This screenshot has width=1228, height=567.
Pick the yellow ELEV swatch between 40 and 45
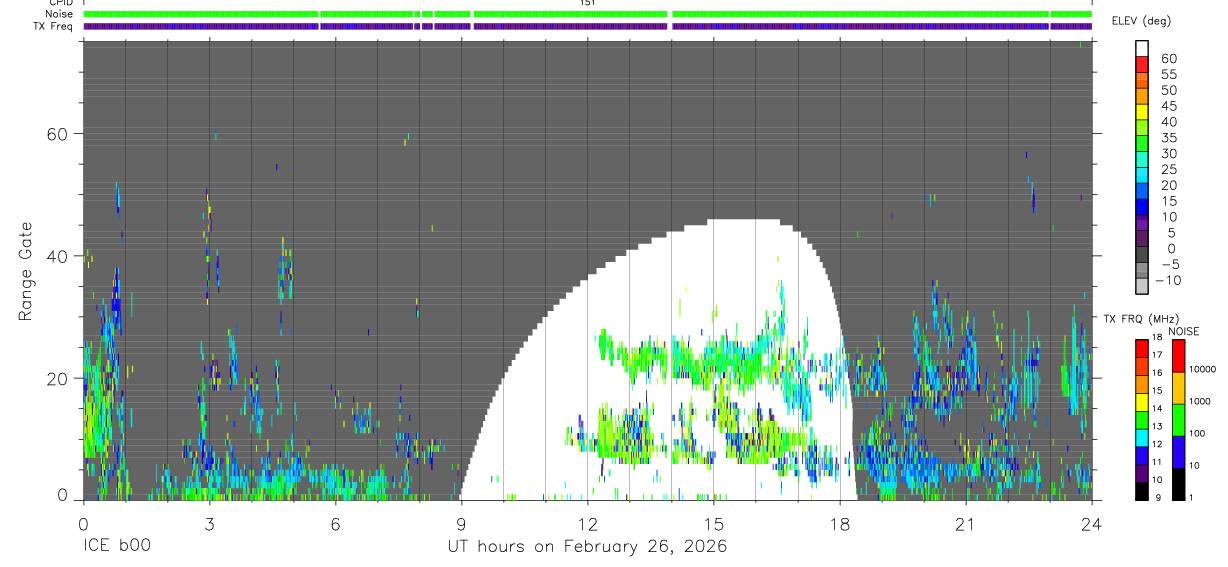click(1141, 112)
